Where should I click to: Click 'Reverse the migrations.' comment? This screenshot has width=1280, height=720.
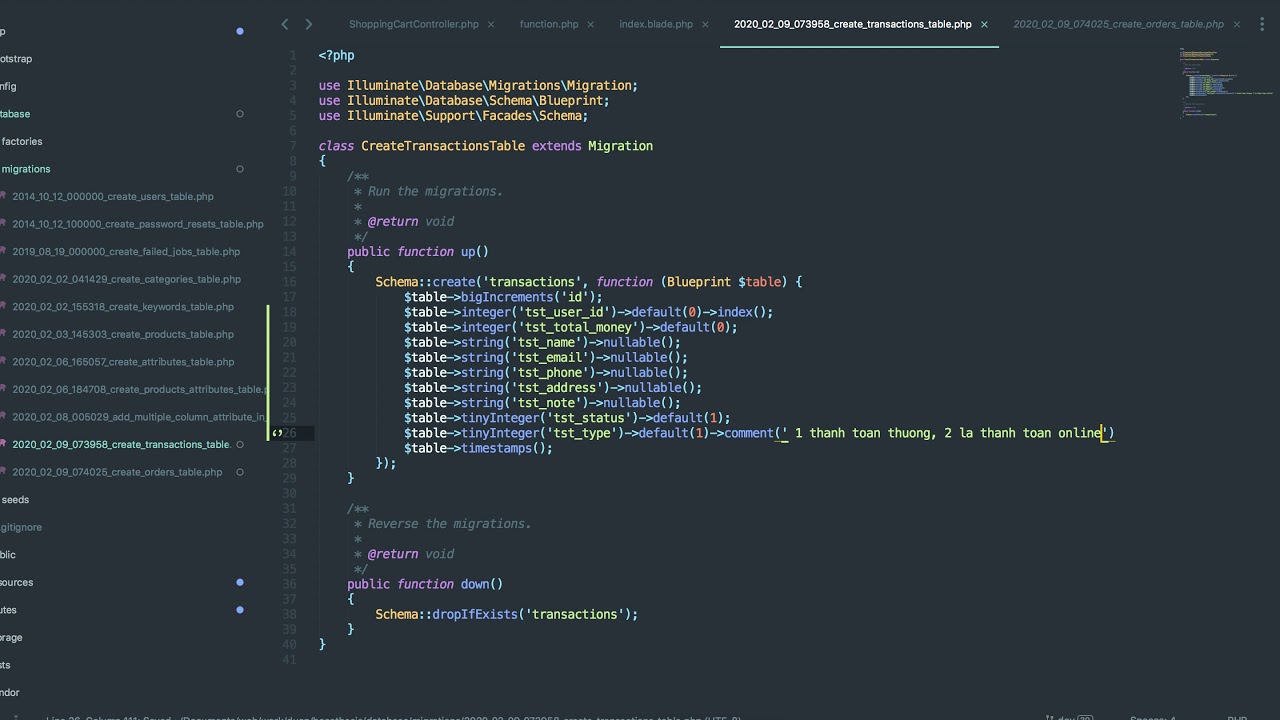click(x=450, y=524)
